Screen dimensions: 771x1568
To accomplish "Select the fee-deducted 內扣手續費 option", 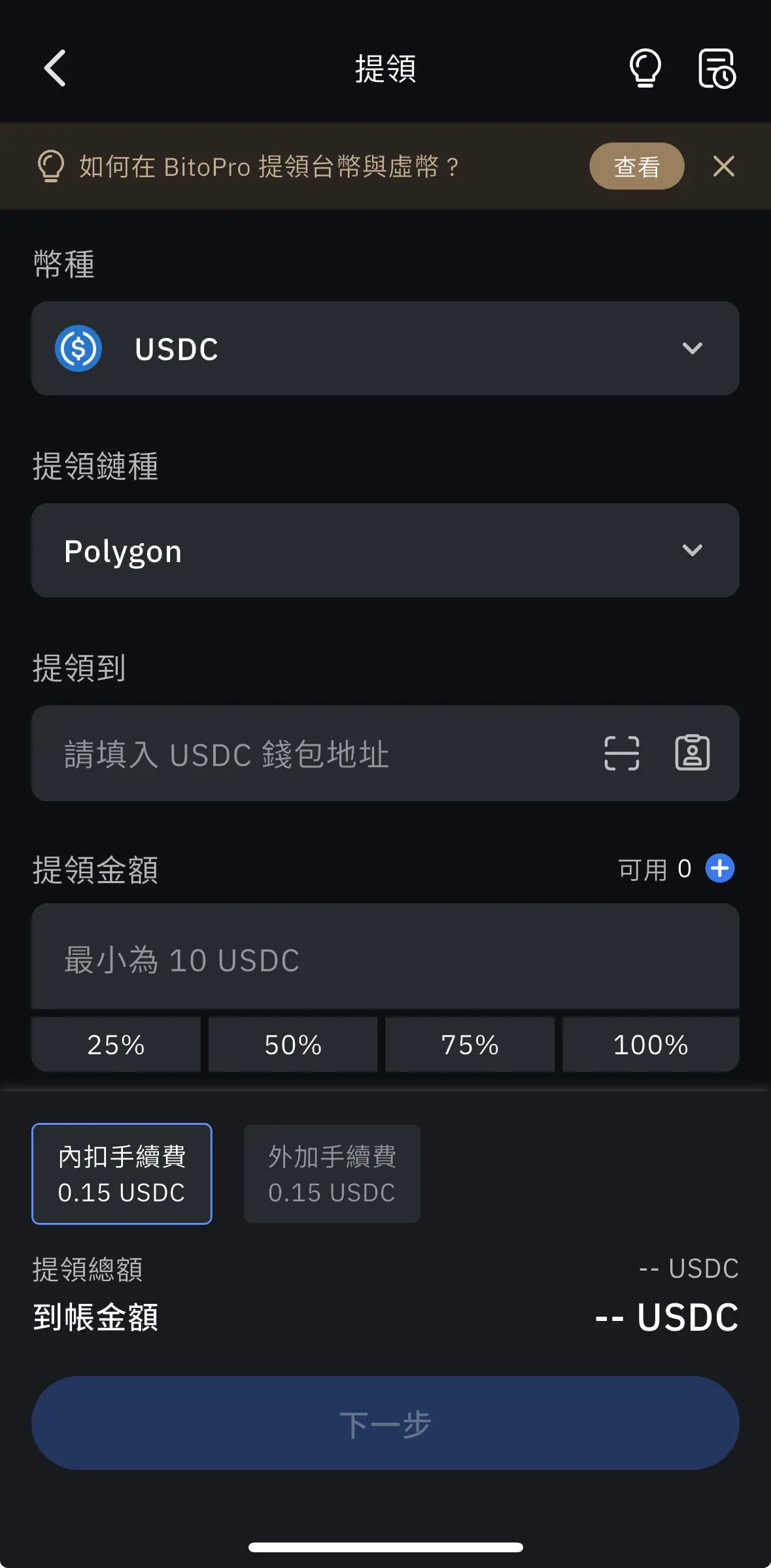I will pyautogui.click(x=122, y=1173).
